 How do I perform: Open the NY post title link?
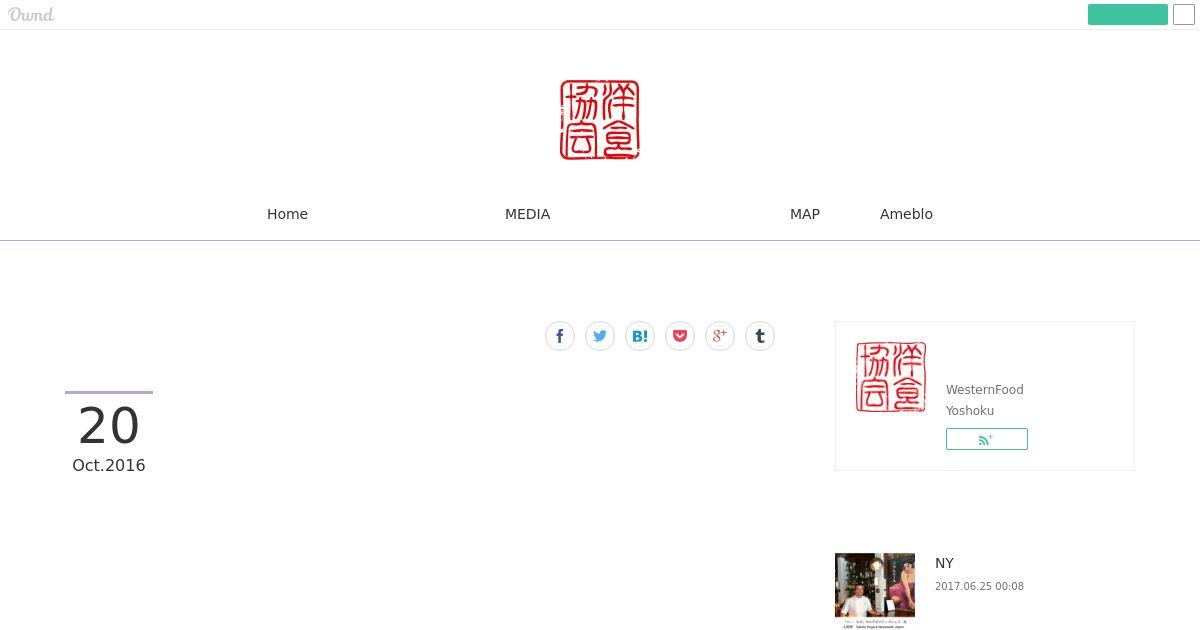[x=944, y=563]
